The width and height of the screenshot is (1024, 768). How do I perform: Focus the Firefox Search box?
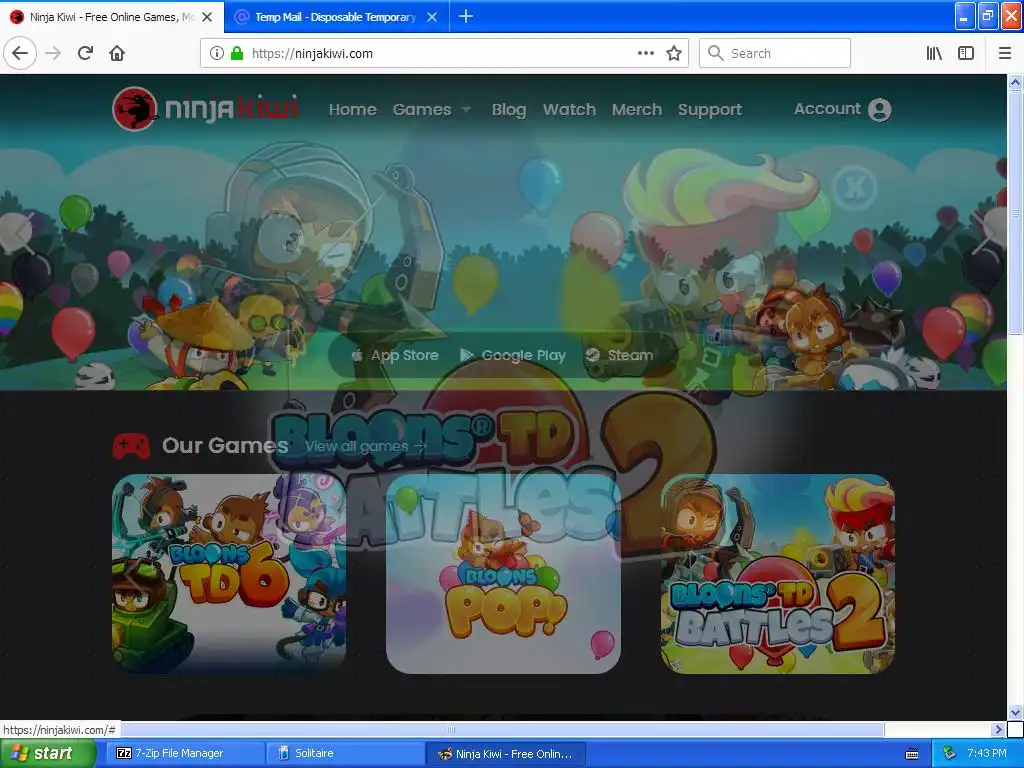[775, 54]
